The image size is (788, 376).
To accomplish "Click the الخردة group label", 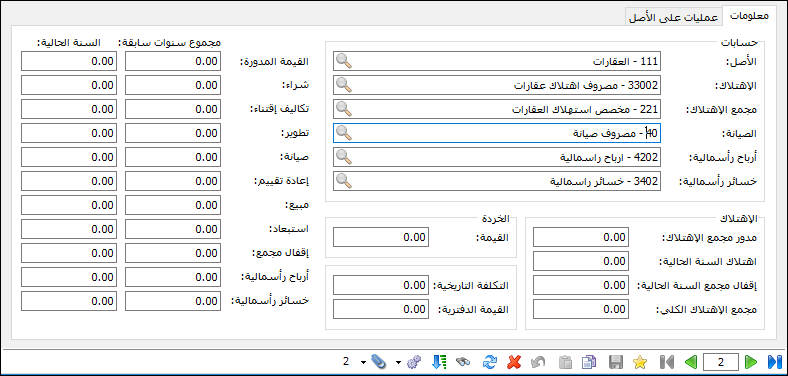I will 495,218.
